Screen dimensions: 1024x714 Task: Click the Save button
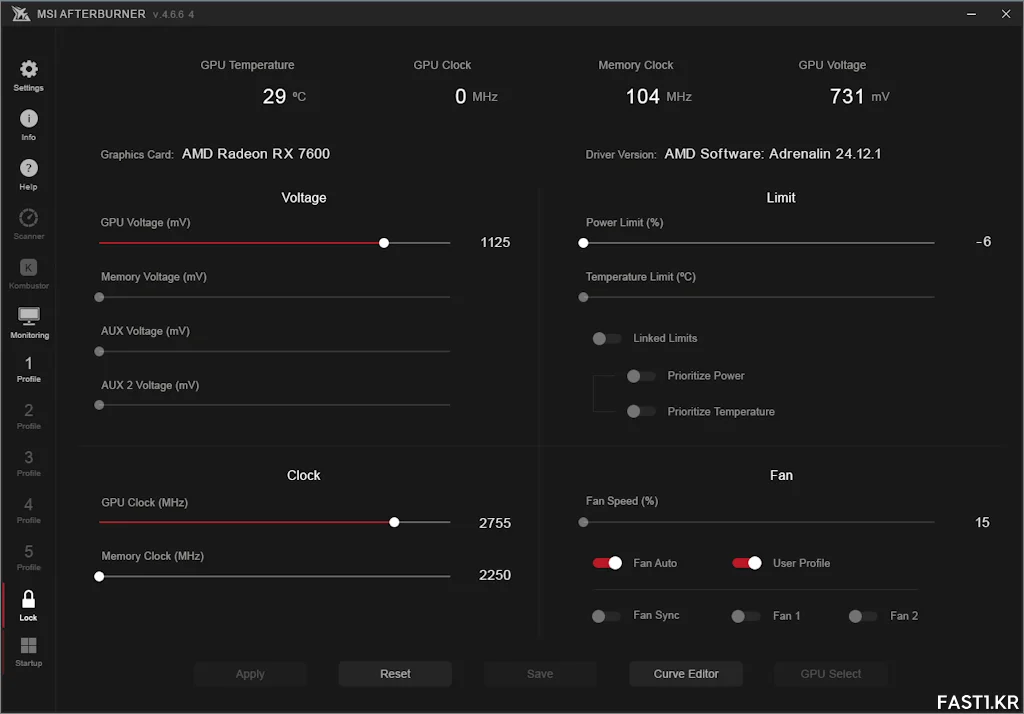tap(540, 673)
